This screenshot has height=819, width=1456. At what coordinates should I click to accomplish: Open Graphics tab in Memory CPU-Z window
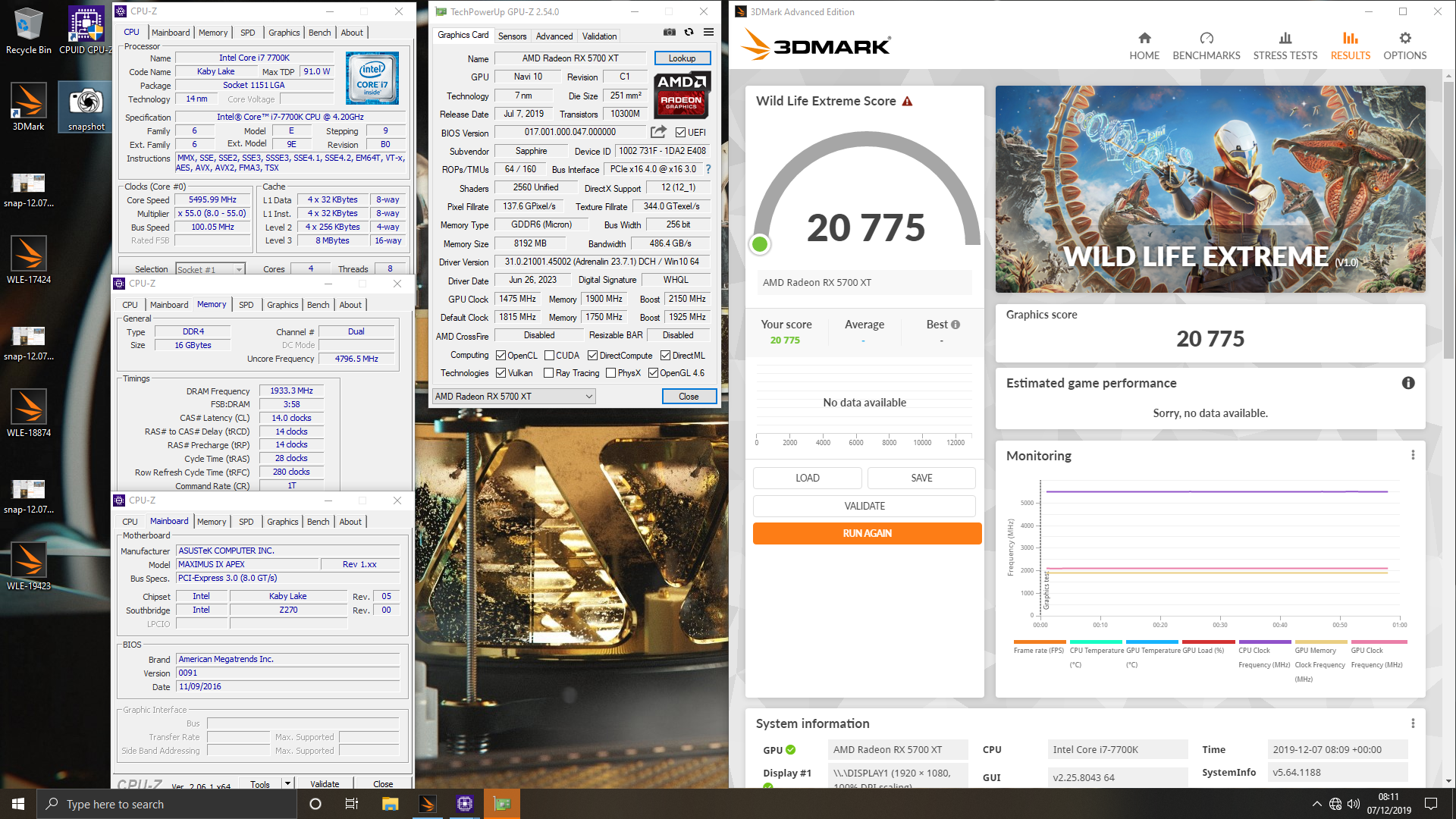click(283, 305)
